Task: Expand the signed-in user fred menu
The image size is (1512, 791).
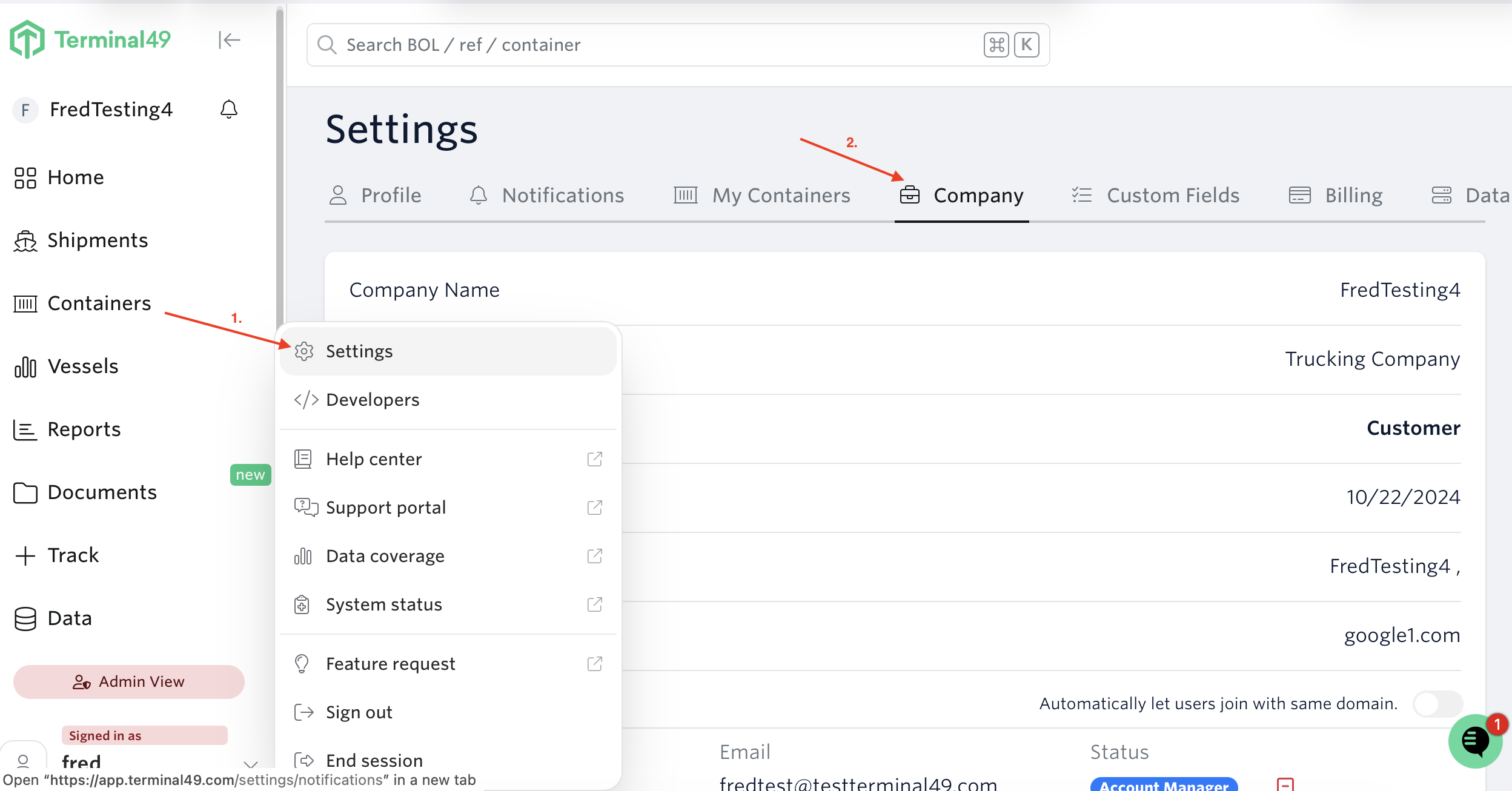Action: (250, 763)
